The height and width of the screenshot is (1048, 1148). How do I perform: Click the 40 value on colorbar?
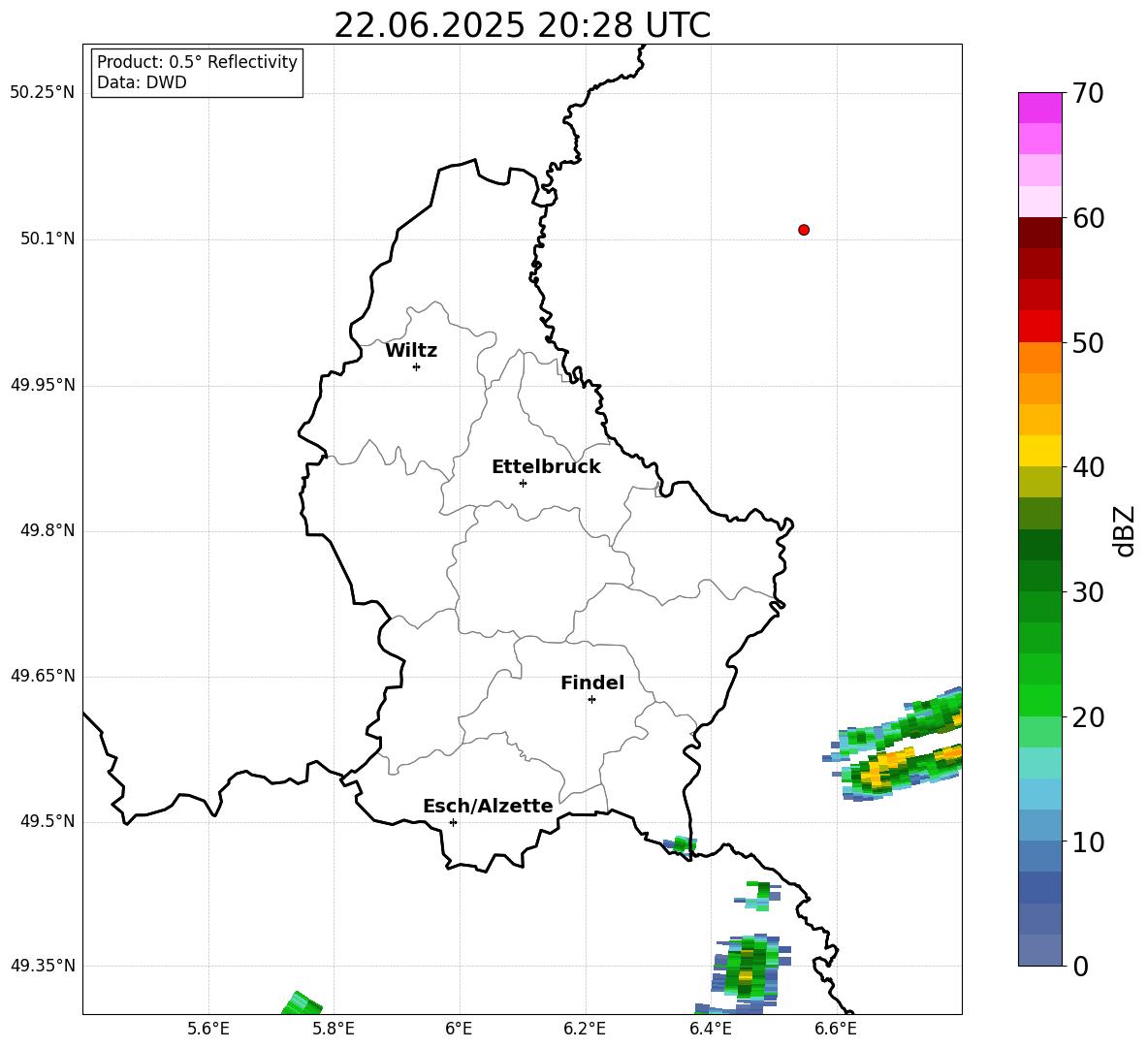point(1088,467)
